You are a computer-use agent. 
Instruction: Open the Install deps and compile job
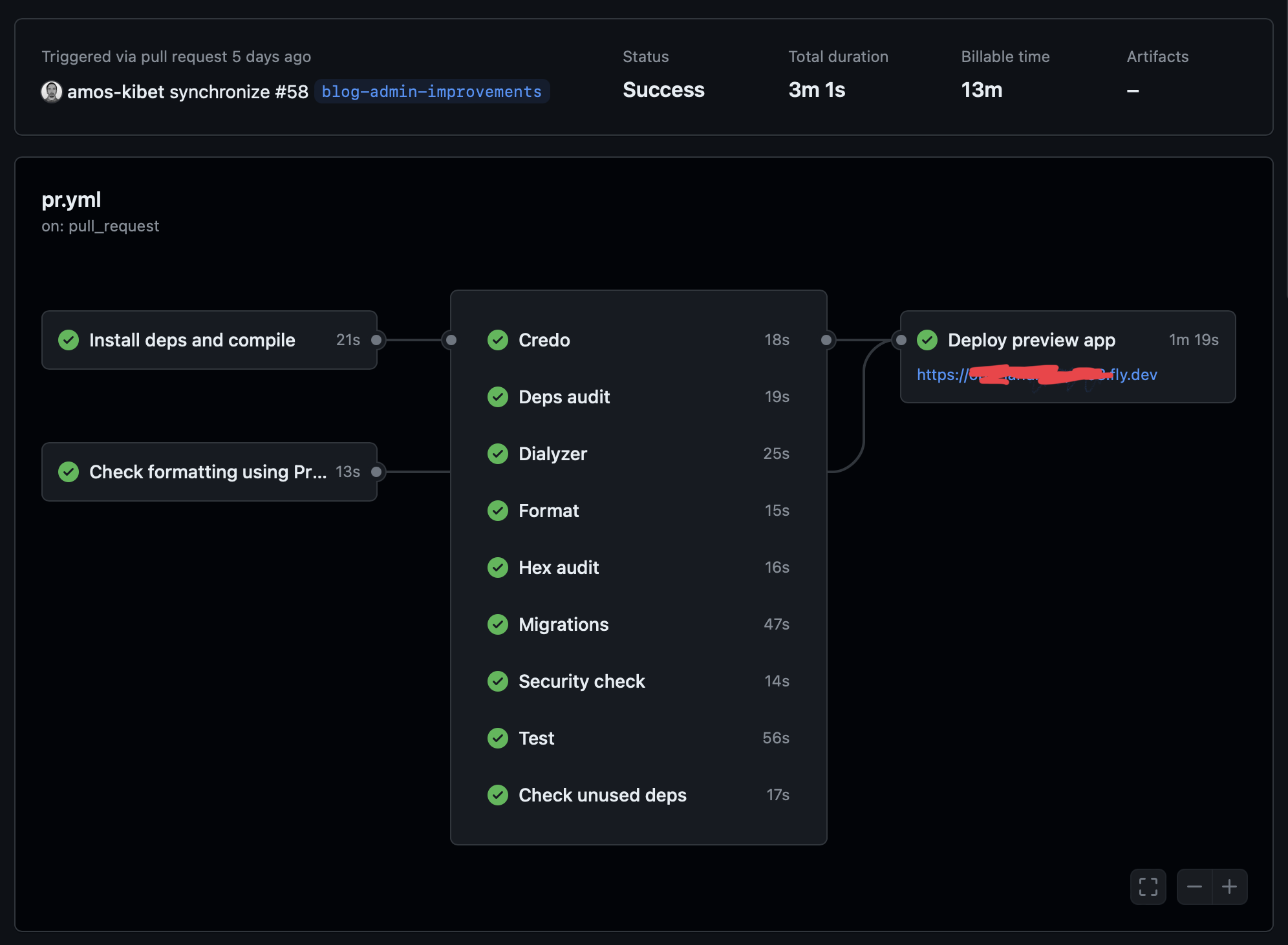click(x=192, y=340)
